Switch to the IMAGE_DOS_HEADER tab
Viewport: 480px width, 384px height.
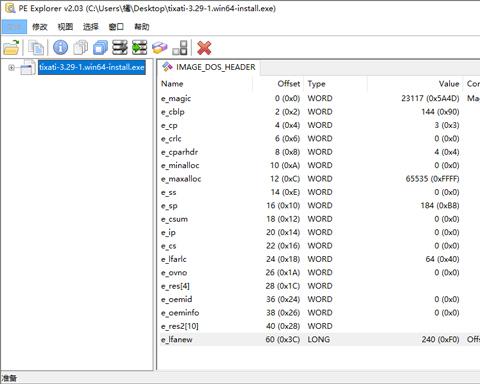[x=209, y=67]
